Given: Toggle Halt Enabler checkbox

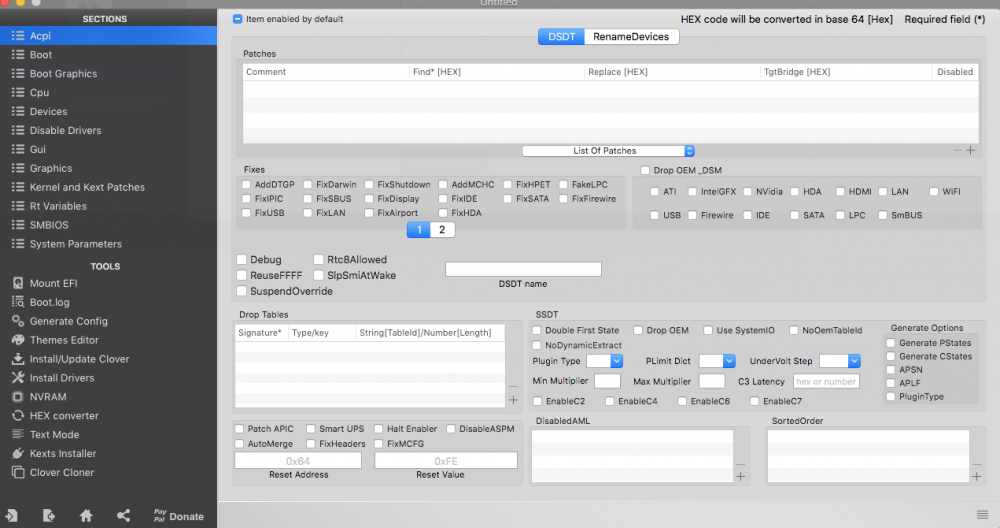Looking at the screenshot, I should click(x=378, y=429).
